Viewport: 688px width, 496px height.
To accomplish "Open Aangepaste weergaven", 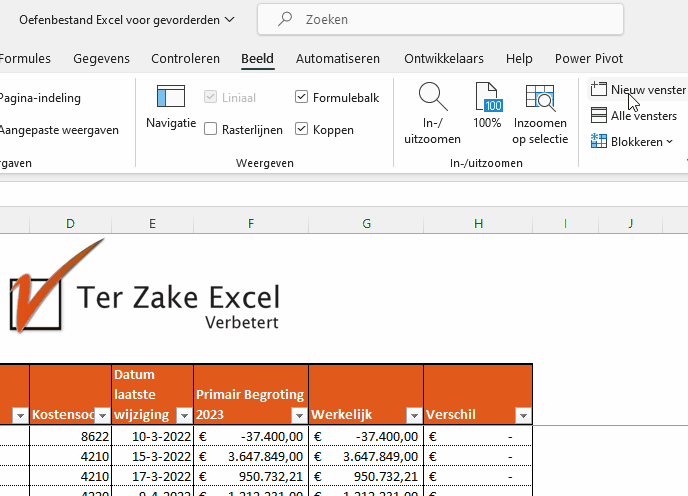I will (58, 130).
